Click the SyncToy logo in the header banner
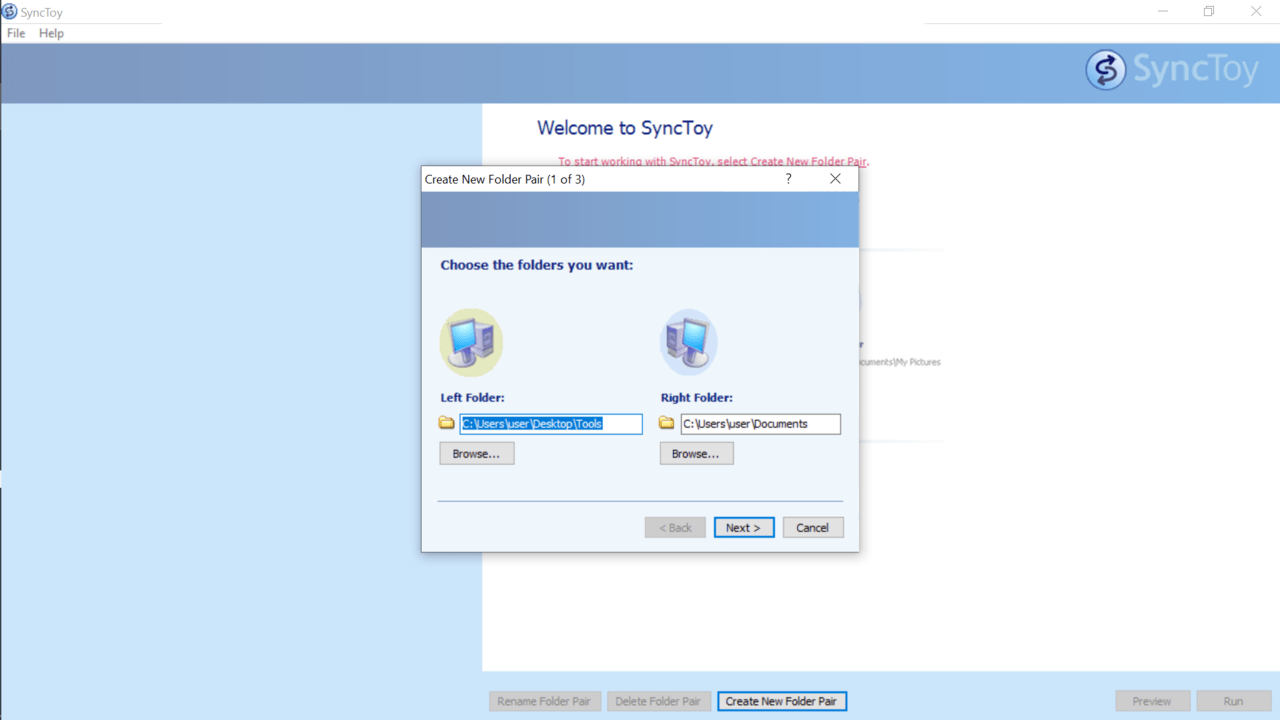 pyautogui.click(x=1172, y=70)
